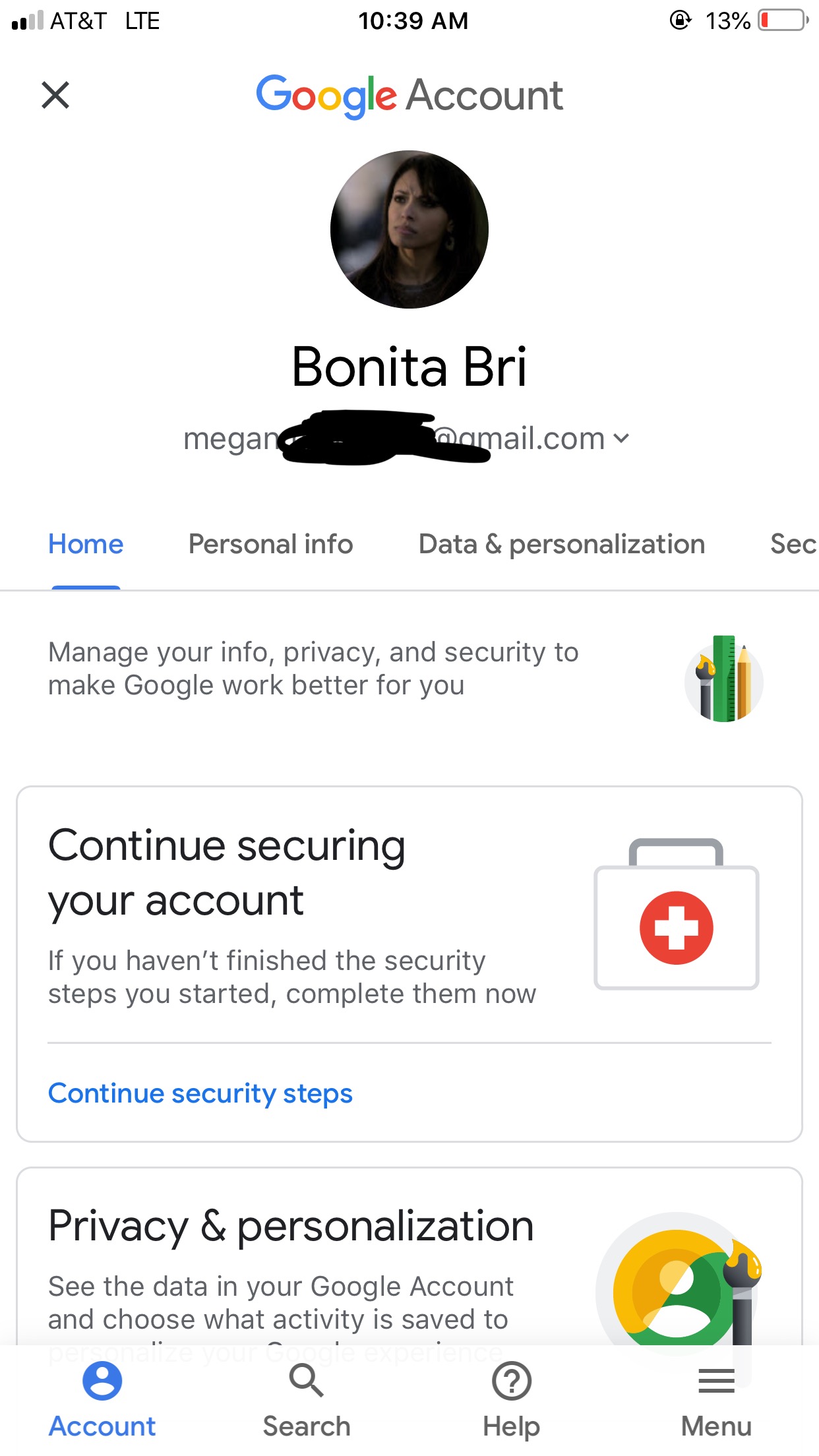Image resolution: width=819 pixels, height=1456 pixels.
Task: Switch to Personal info tab
Action: pyautogui.click(x=270, y=545)
